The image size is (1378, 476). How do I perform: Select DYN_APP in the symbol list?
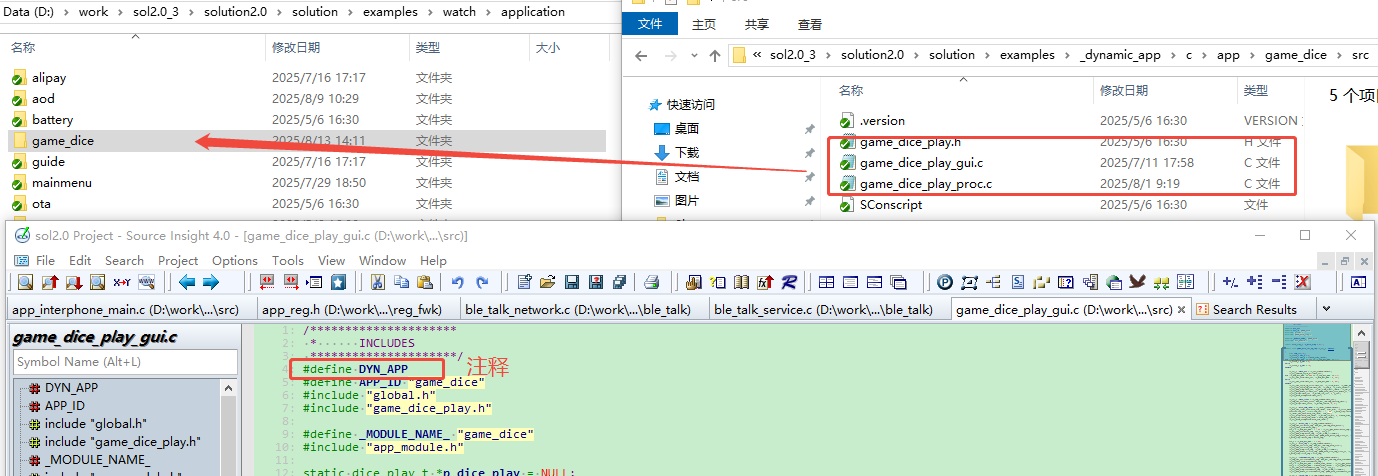pos(71,387)
